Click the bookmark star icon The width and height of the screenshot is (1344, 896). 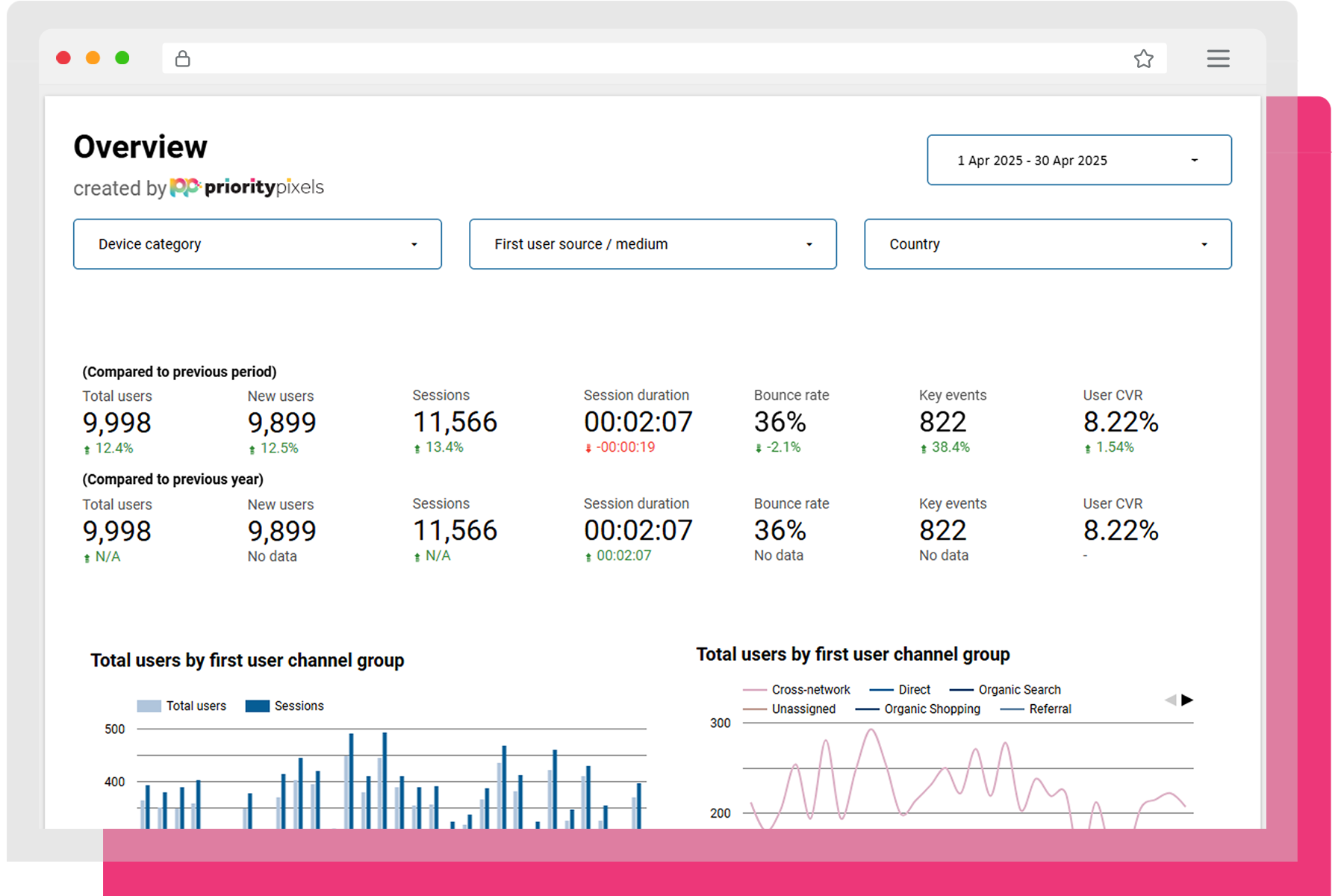1143,59
